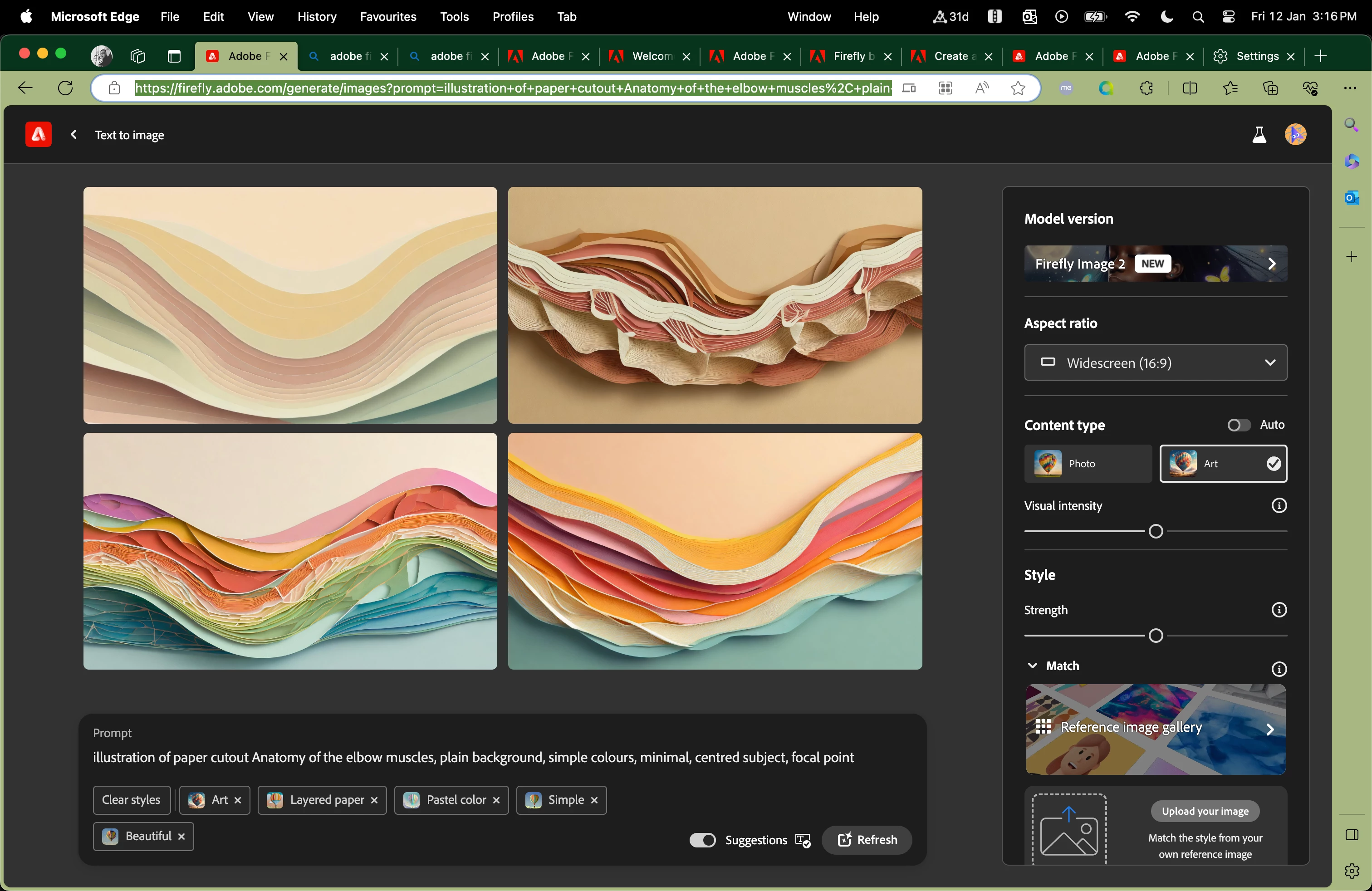Click the Clear styles button
The width and height of the screenshot is (1372, 891).
[132, 800]
